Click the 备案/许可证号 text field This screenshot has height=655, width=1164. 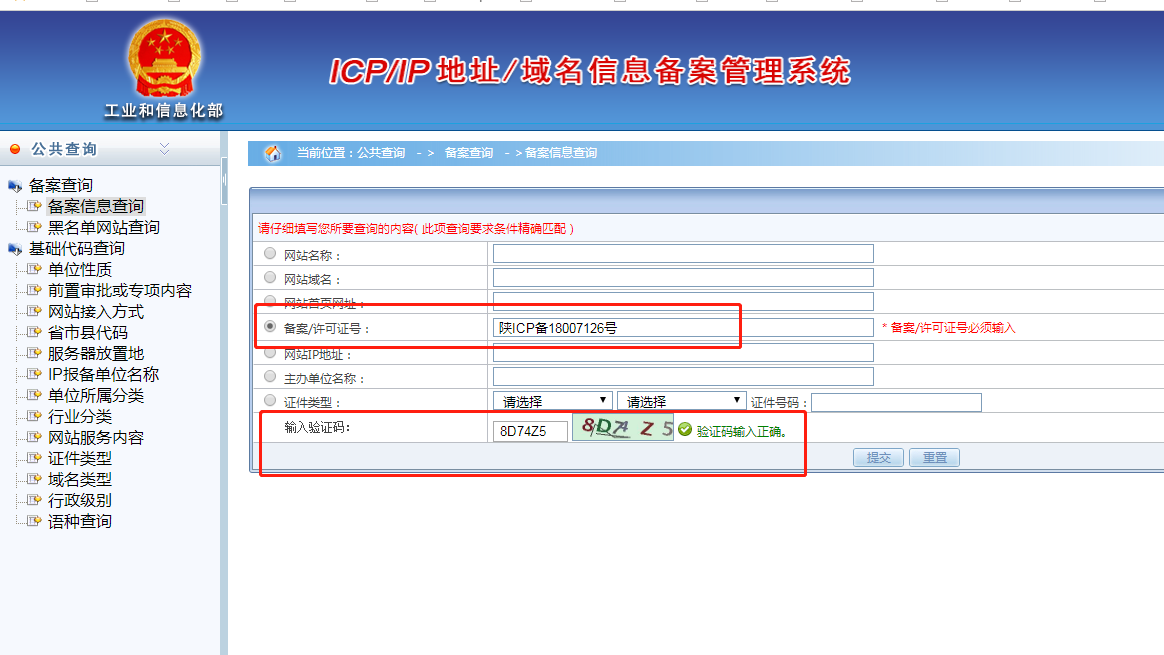coord(683,328)
